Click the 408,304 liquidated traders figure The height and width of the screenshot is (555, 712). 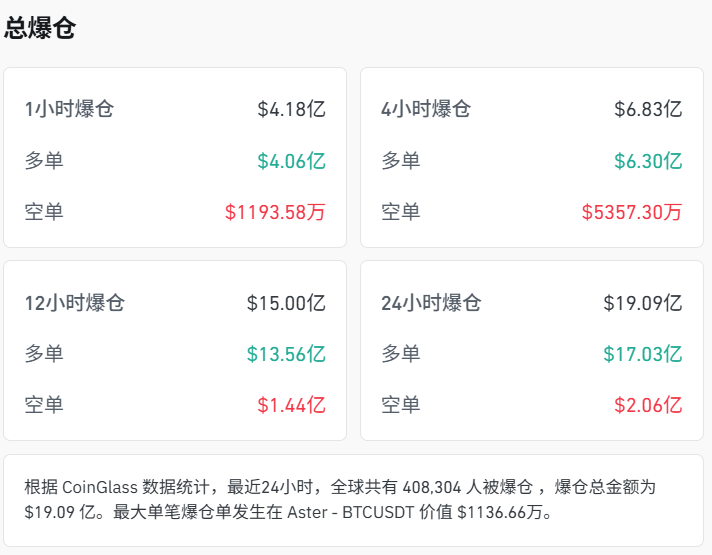click(436, 488)
